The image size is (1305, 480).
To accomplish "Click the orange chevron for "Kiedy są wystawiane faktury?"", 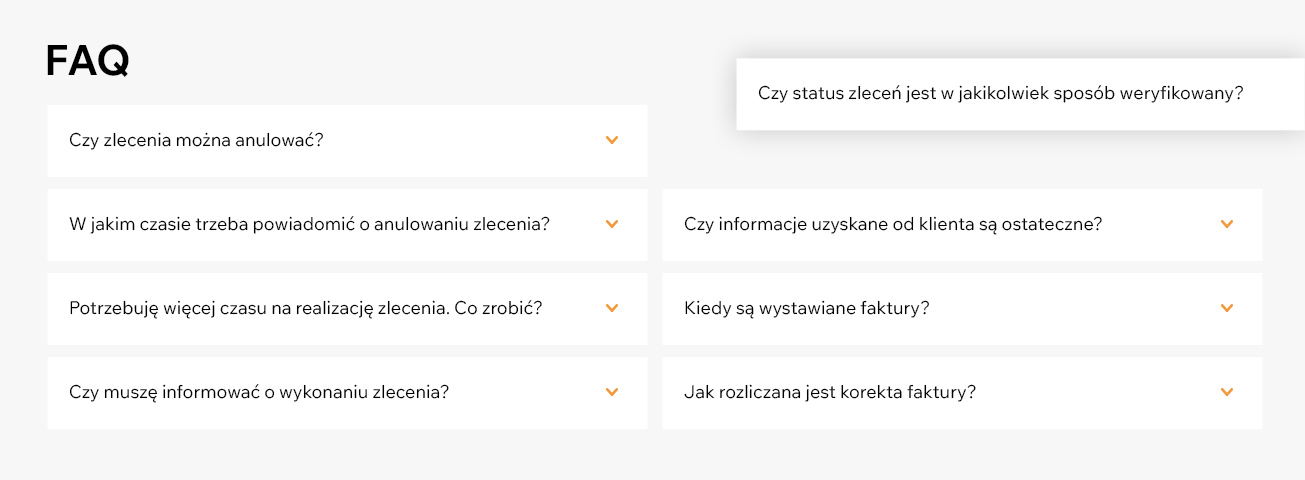I will pos(1228,308).
